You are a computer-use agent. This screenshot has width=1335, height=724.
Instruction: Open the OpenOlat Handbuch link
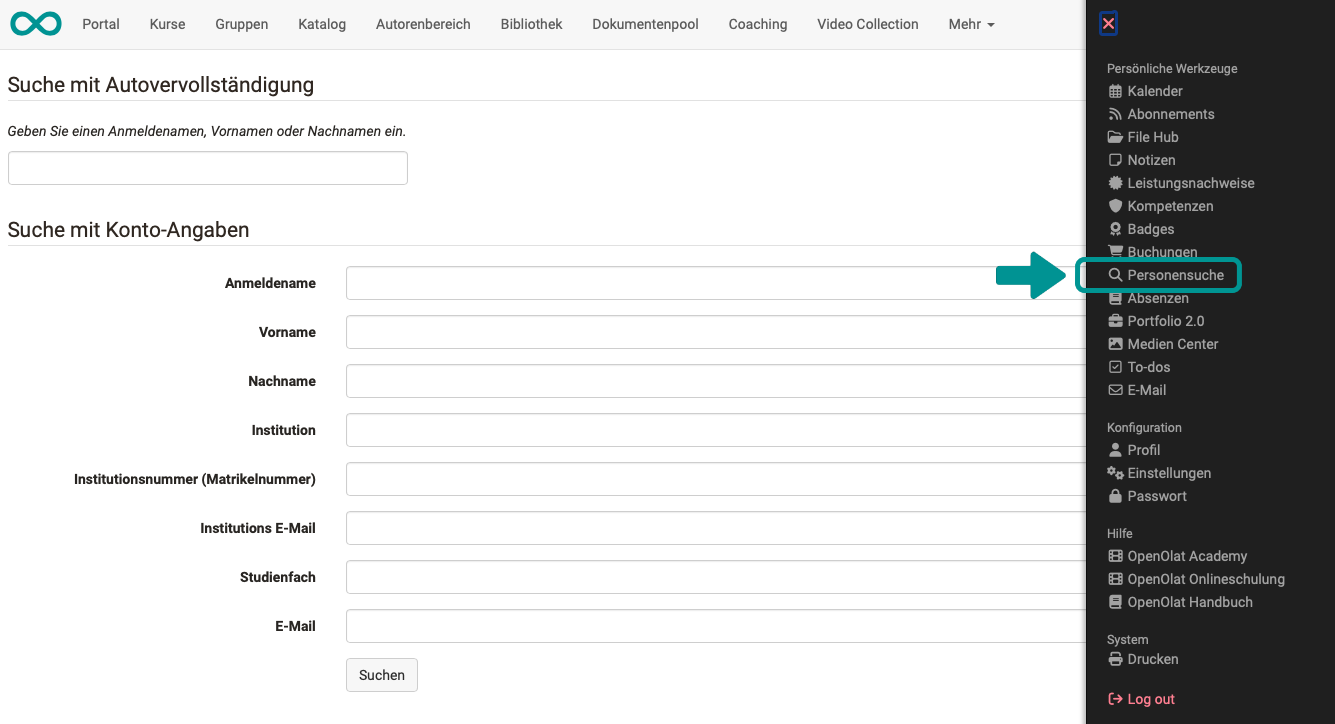pyautogui.click(x=1189, y=602)
